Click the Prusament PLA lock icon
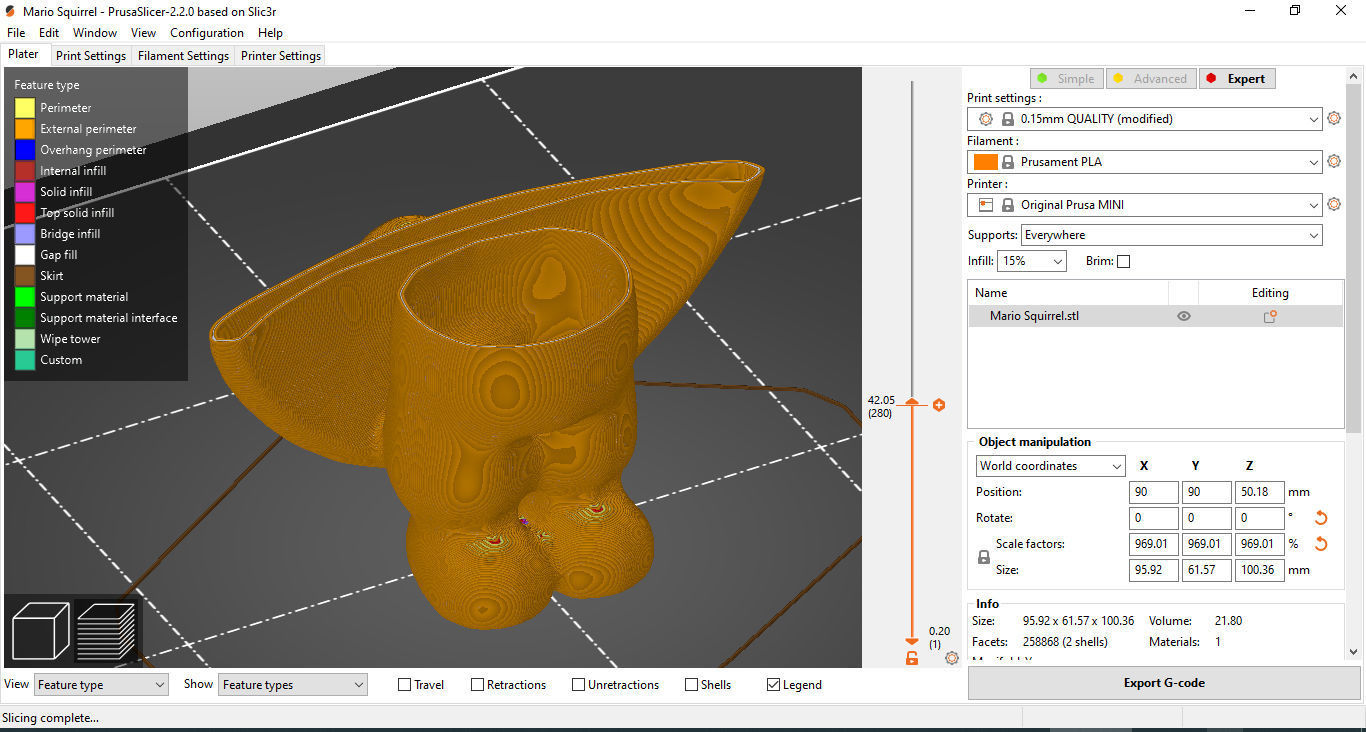This screenshot has height=732, width=1366. (x=1008, y=162)
